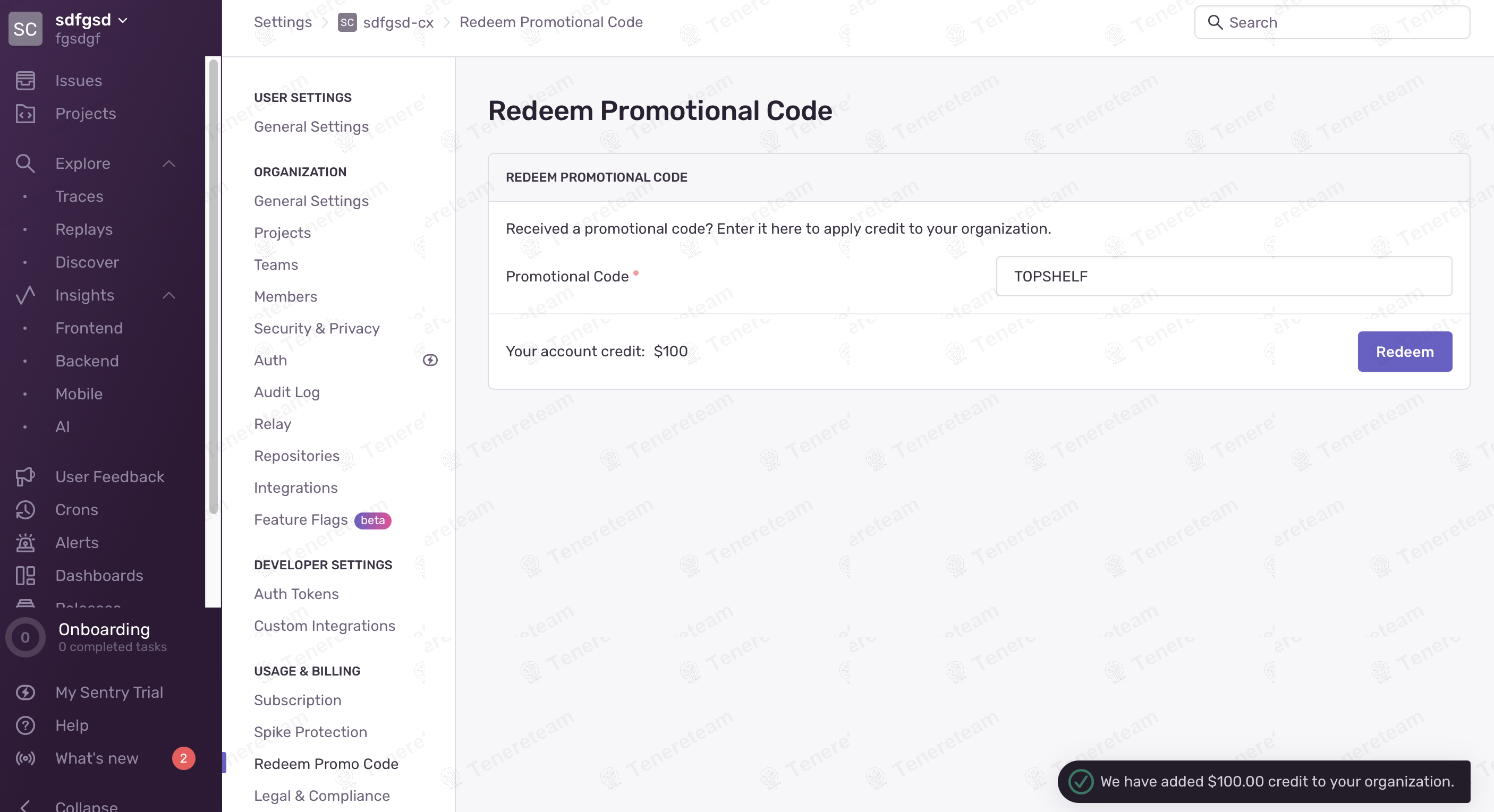
Task: Click the Alerts siren icon
Action: pyautogui.click(x=25, y=543)
